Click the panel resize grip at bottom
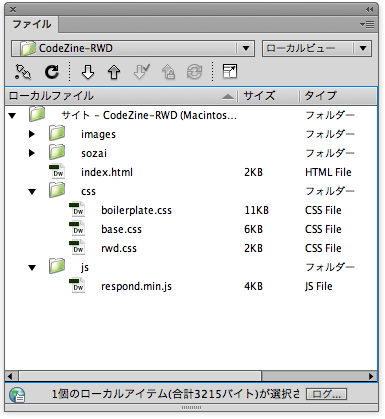The height and width of the screenshot is (419, 385). pos(191,407)
